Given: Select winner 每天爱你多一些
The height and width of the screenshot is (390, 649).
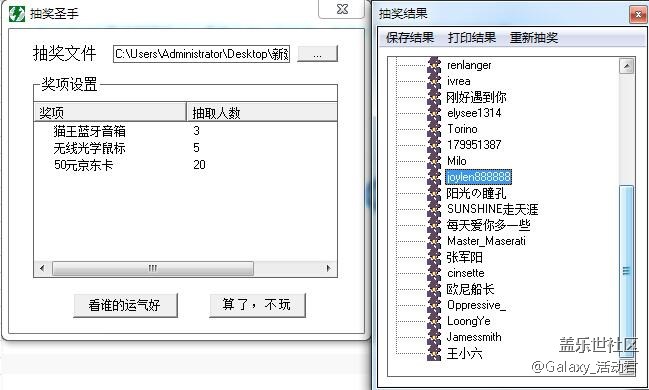Looking at the screenshot, I should 488,225.
